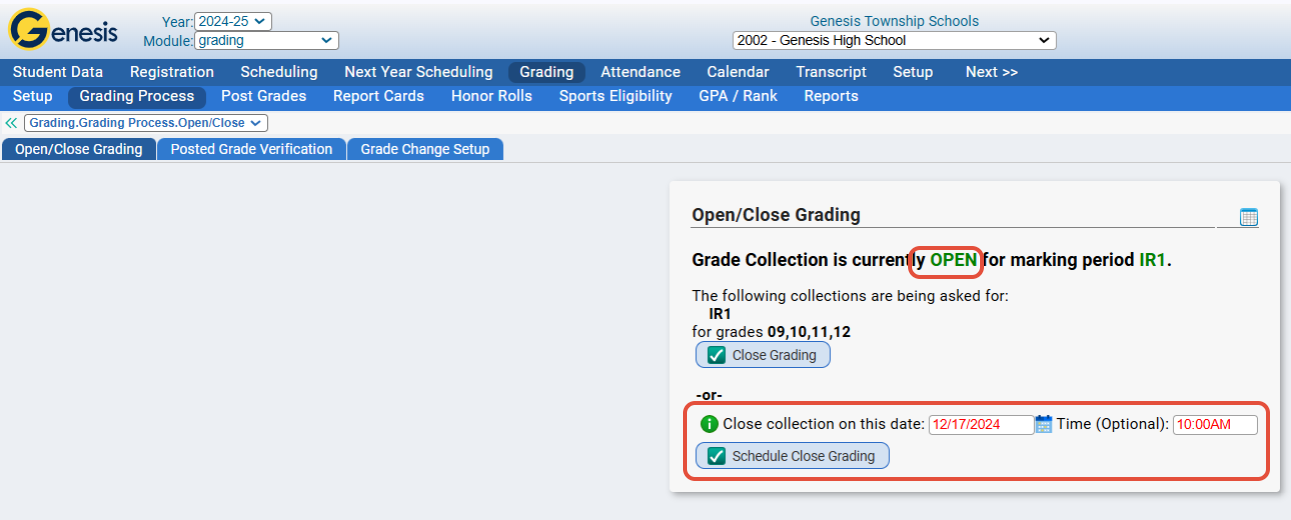Viewport: 1291px width, 520px height.
Task: Switch to Grade Change Setup tab
Action: tap(425, 149)
